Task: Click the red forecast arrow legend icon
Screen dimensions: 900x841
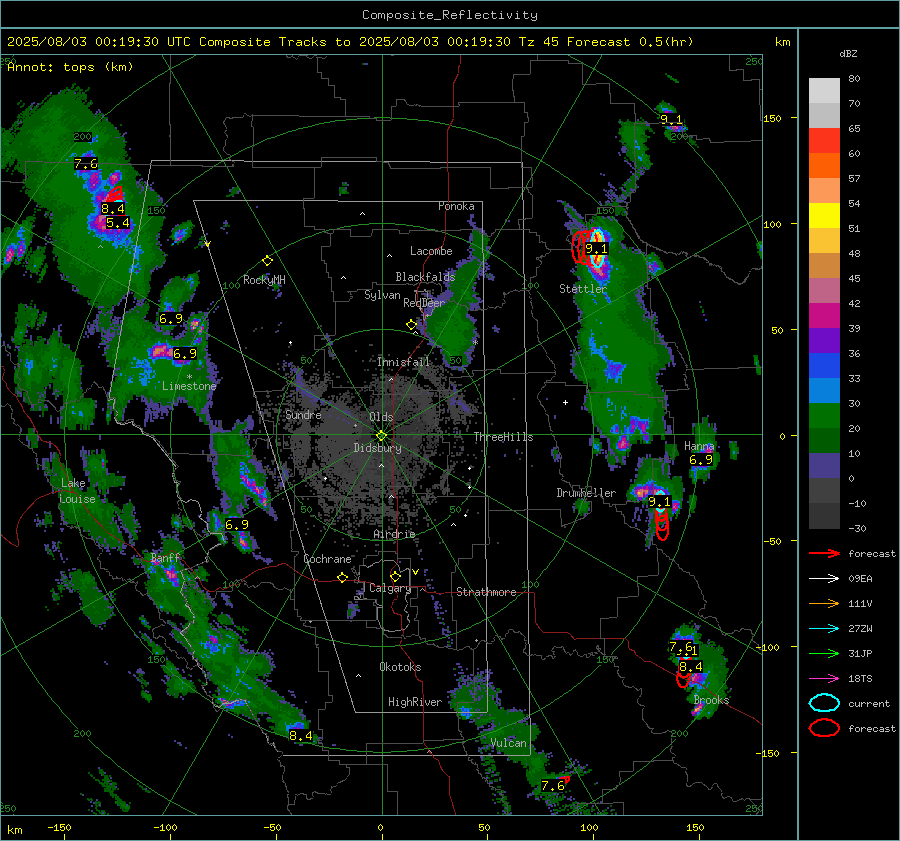Action: coord(824,553)
